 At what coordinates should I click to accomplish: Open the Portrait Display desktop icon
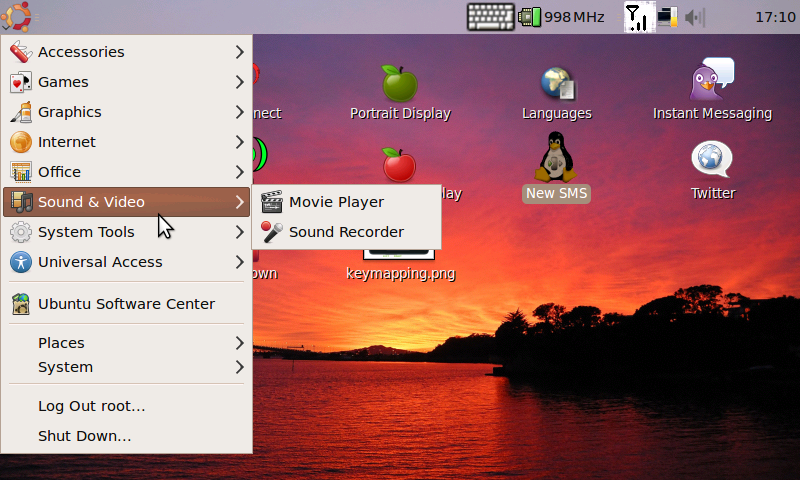coord(400,84)
